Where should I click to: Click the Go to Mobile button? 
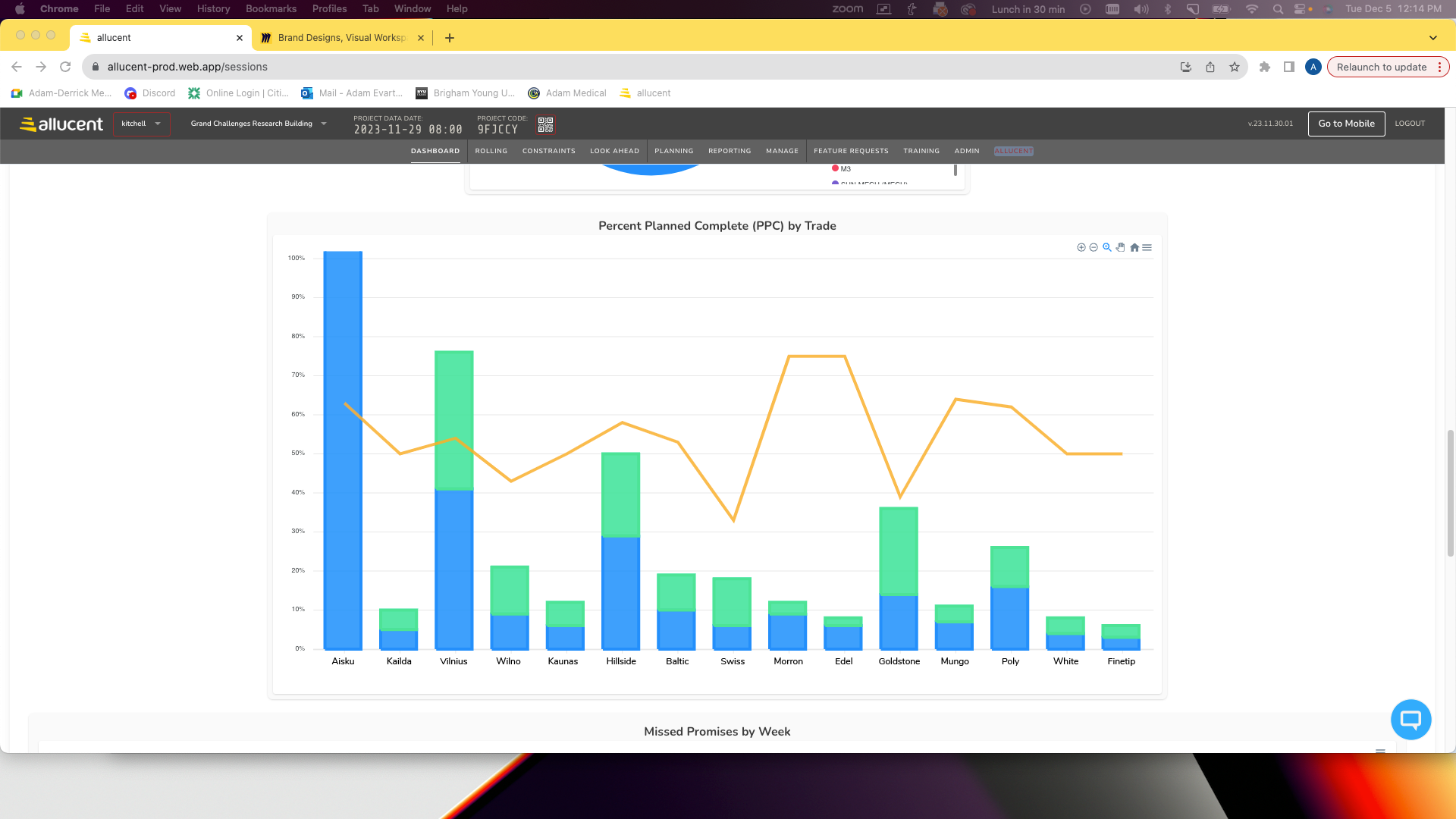point(1346,124)
